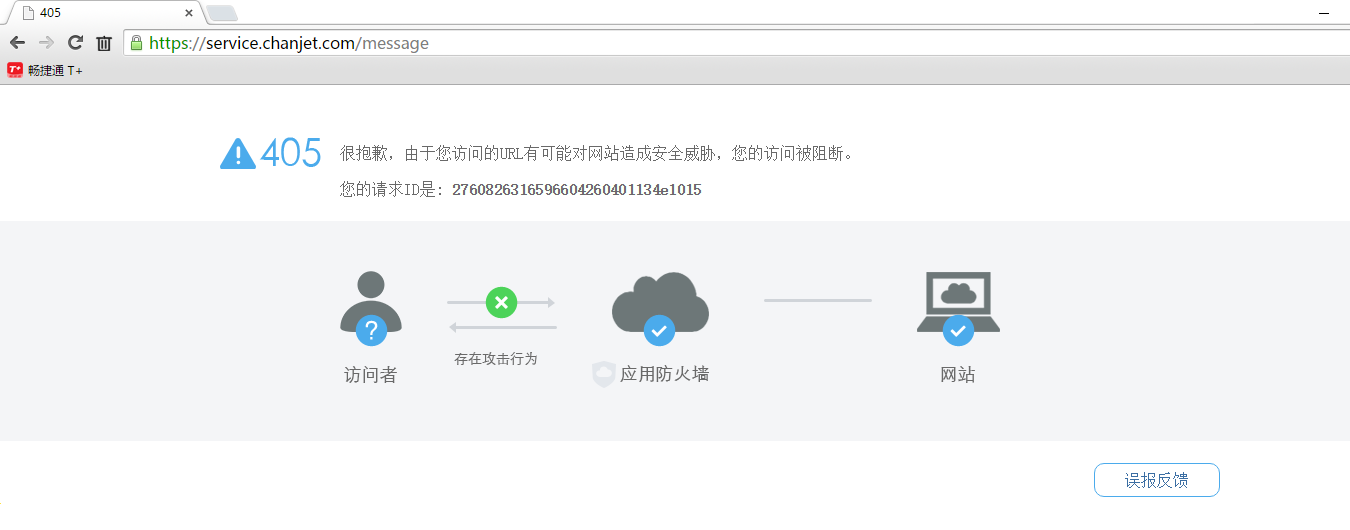Screen dimensions: 1350x530
Task: Focus the address bar showing service.chanjet.com/message
Action: (x=735, y=43)
